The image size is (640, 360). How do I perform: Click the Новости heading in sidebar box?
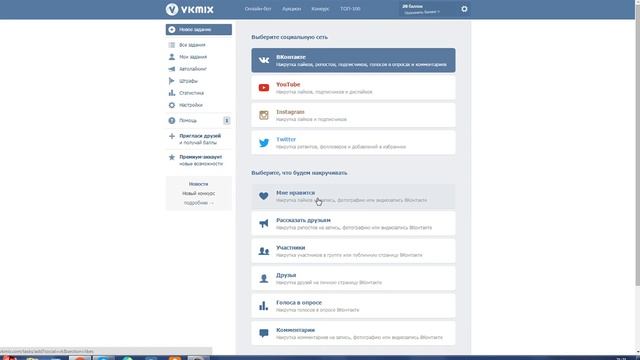point(198,184)
